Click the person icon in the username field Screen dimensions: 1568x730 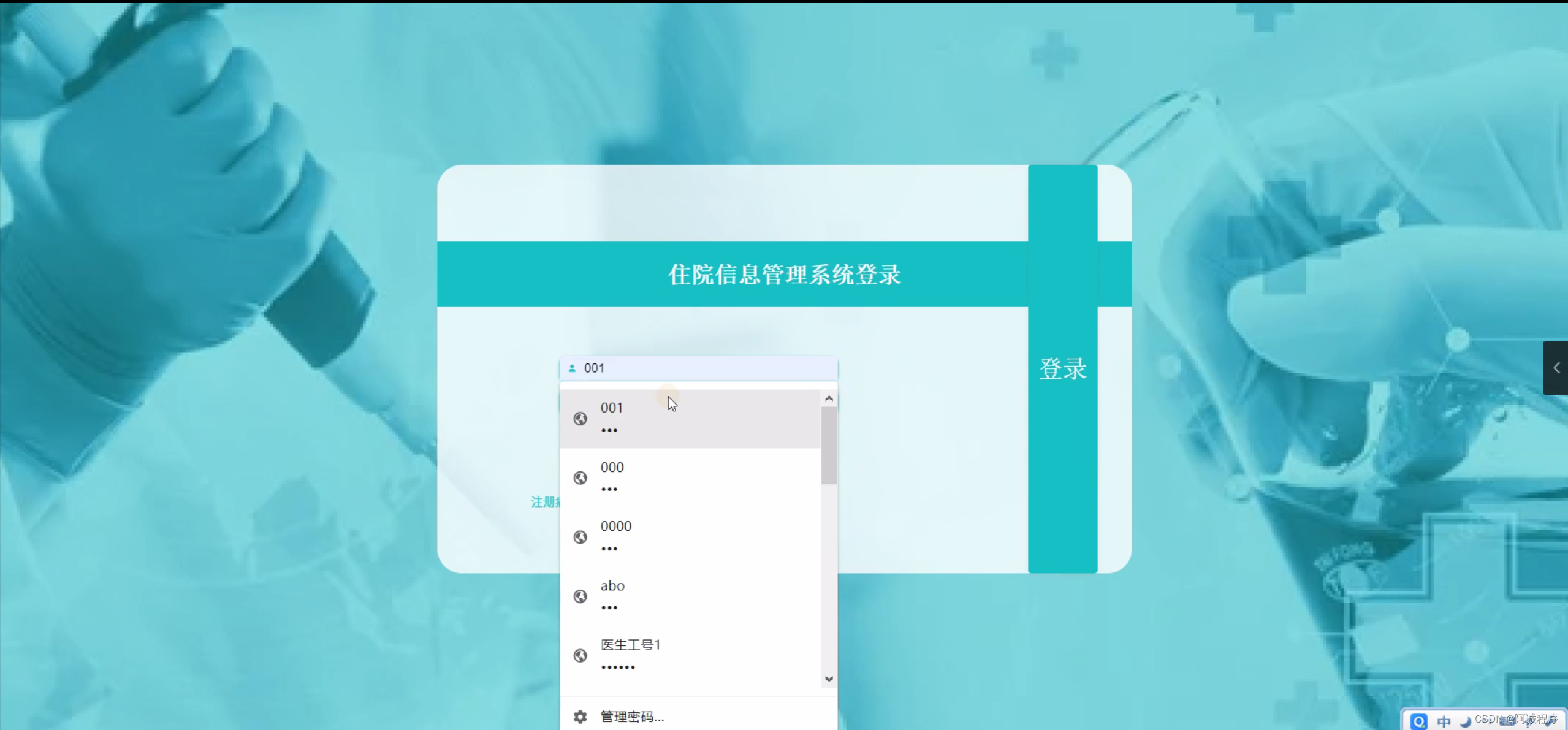point(571,368)
